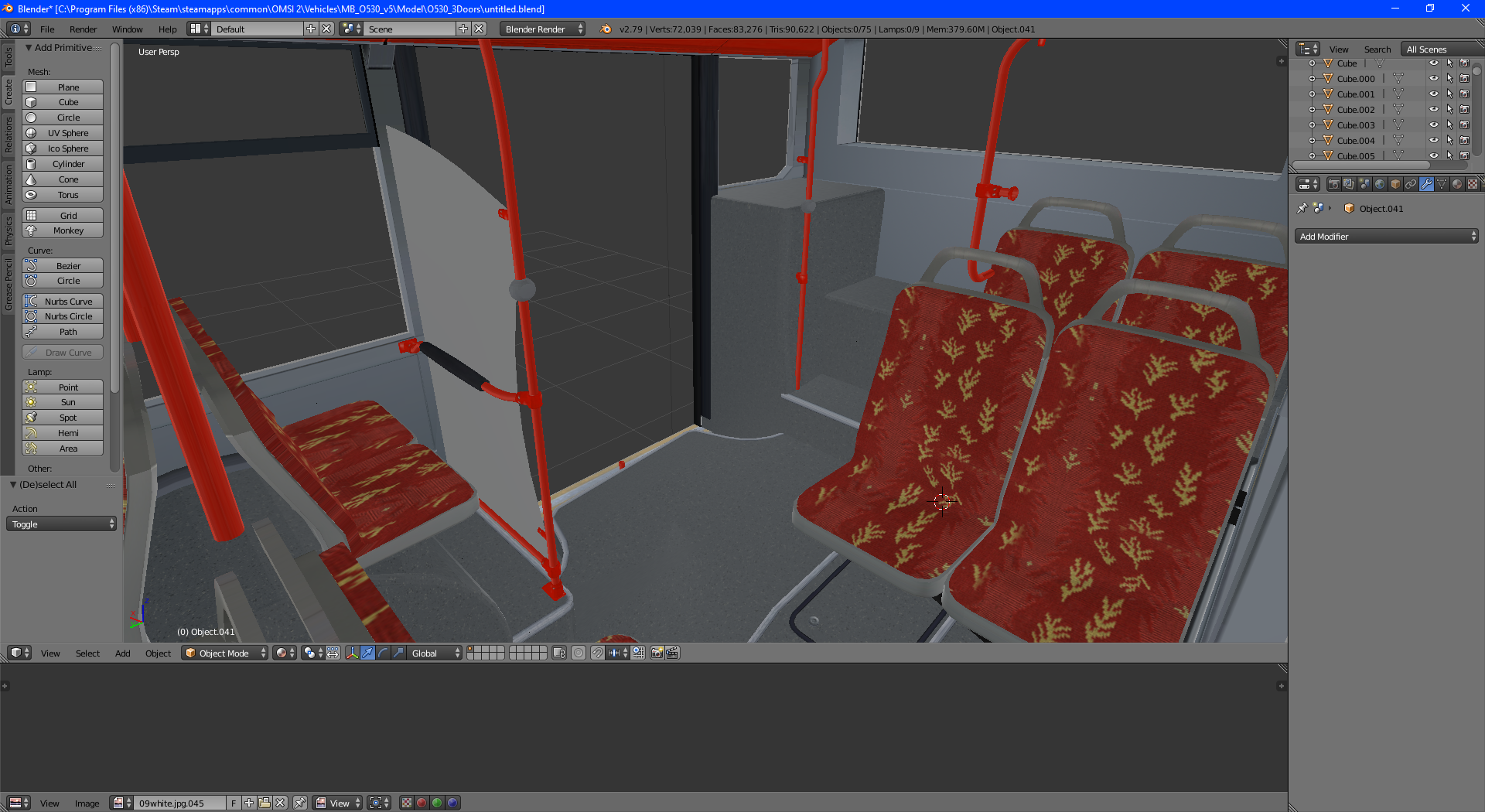Toggle renderability of Cube.000 camera icon
This screenshot has width=1485, height=812.
(1464, 79)
